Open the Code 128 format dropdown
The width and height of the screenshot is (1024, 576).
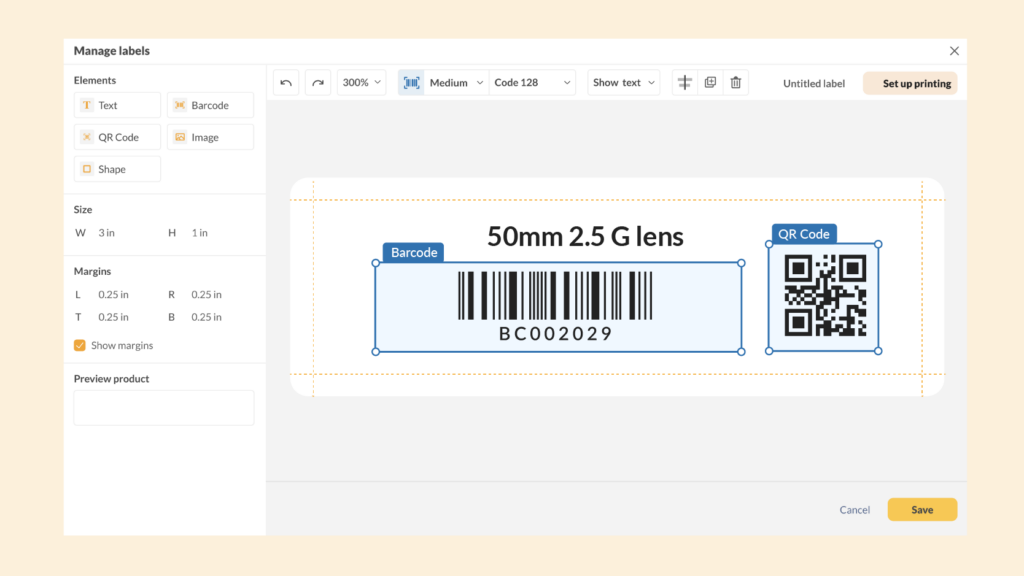(532, 83)
